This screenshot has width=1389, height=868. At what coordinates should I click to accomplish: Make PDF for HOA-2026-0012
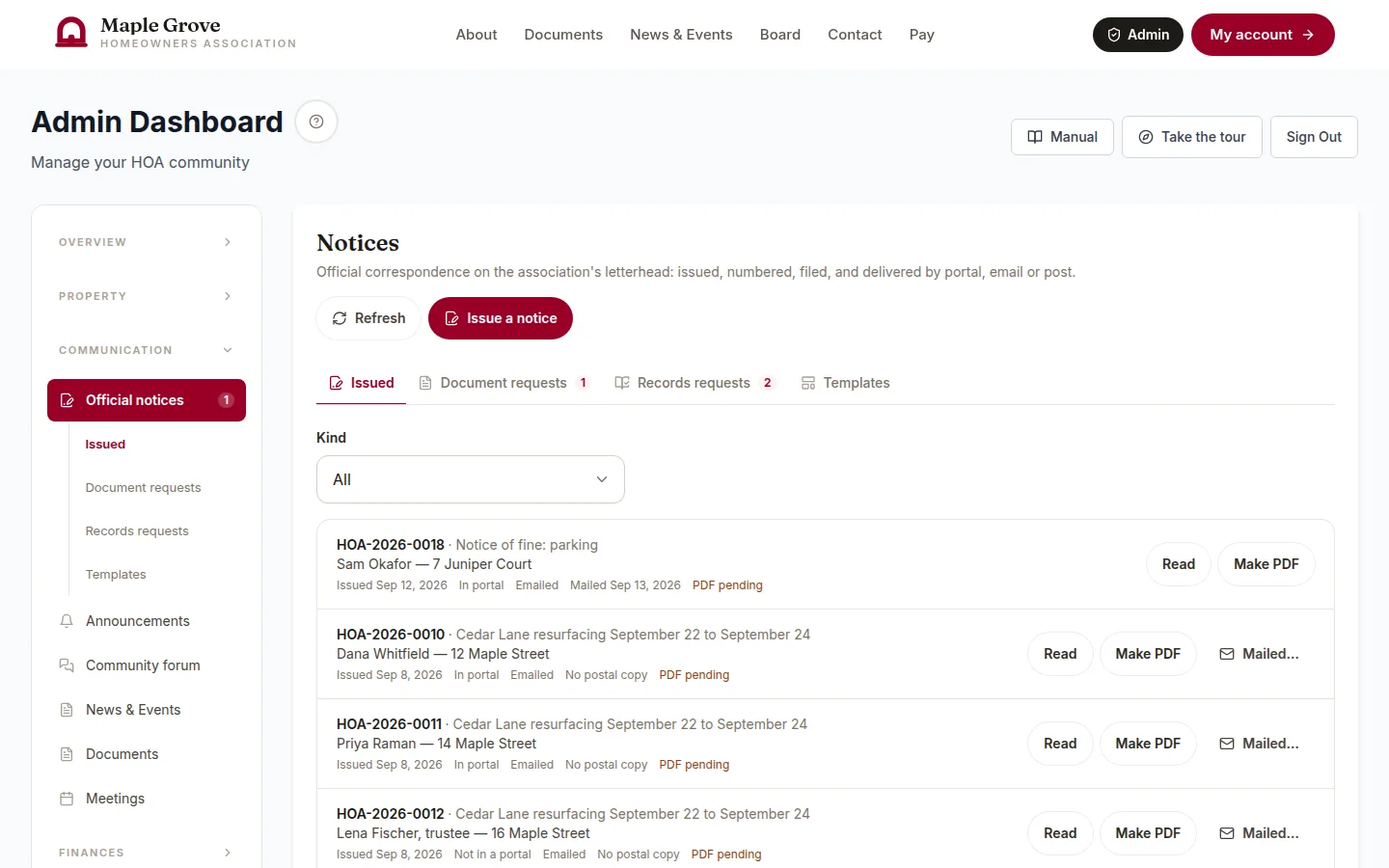pos(1148,833)
